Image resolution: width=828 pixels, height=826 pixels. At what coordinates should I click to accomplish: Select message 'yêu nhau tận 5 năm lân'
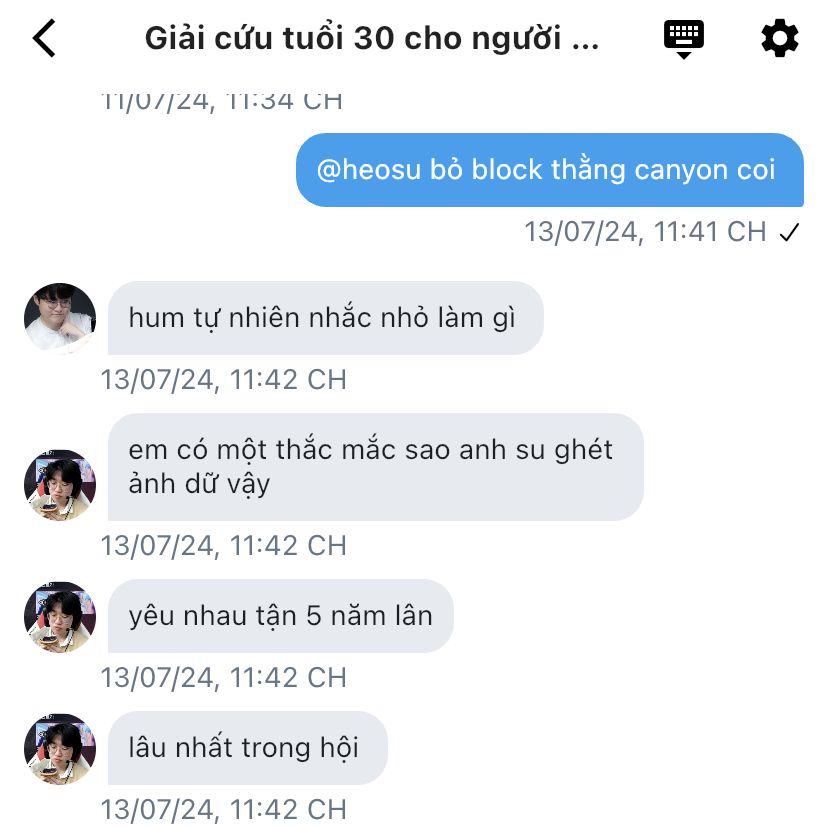280,616
